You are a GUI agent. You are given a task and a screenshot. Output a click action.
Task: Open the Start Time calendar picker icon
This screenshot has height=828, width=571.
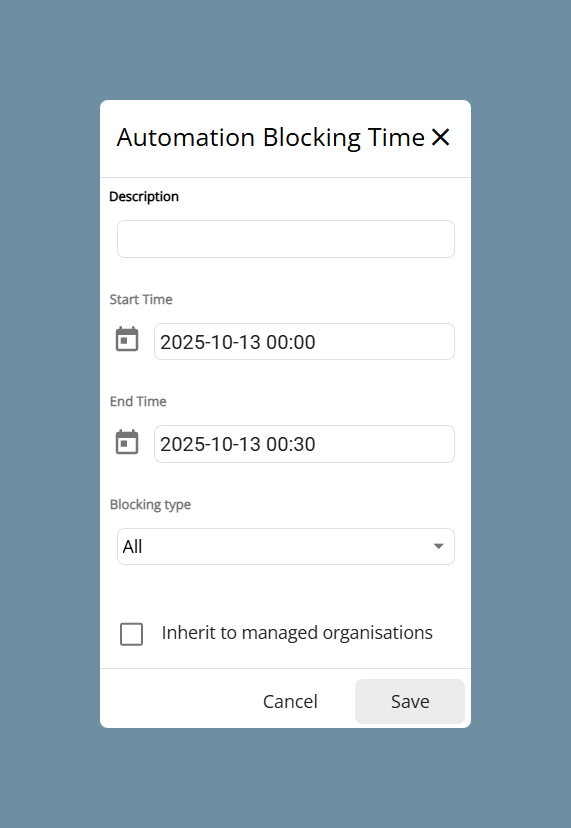[x=127, y=339]
